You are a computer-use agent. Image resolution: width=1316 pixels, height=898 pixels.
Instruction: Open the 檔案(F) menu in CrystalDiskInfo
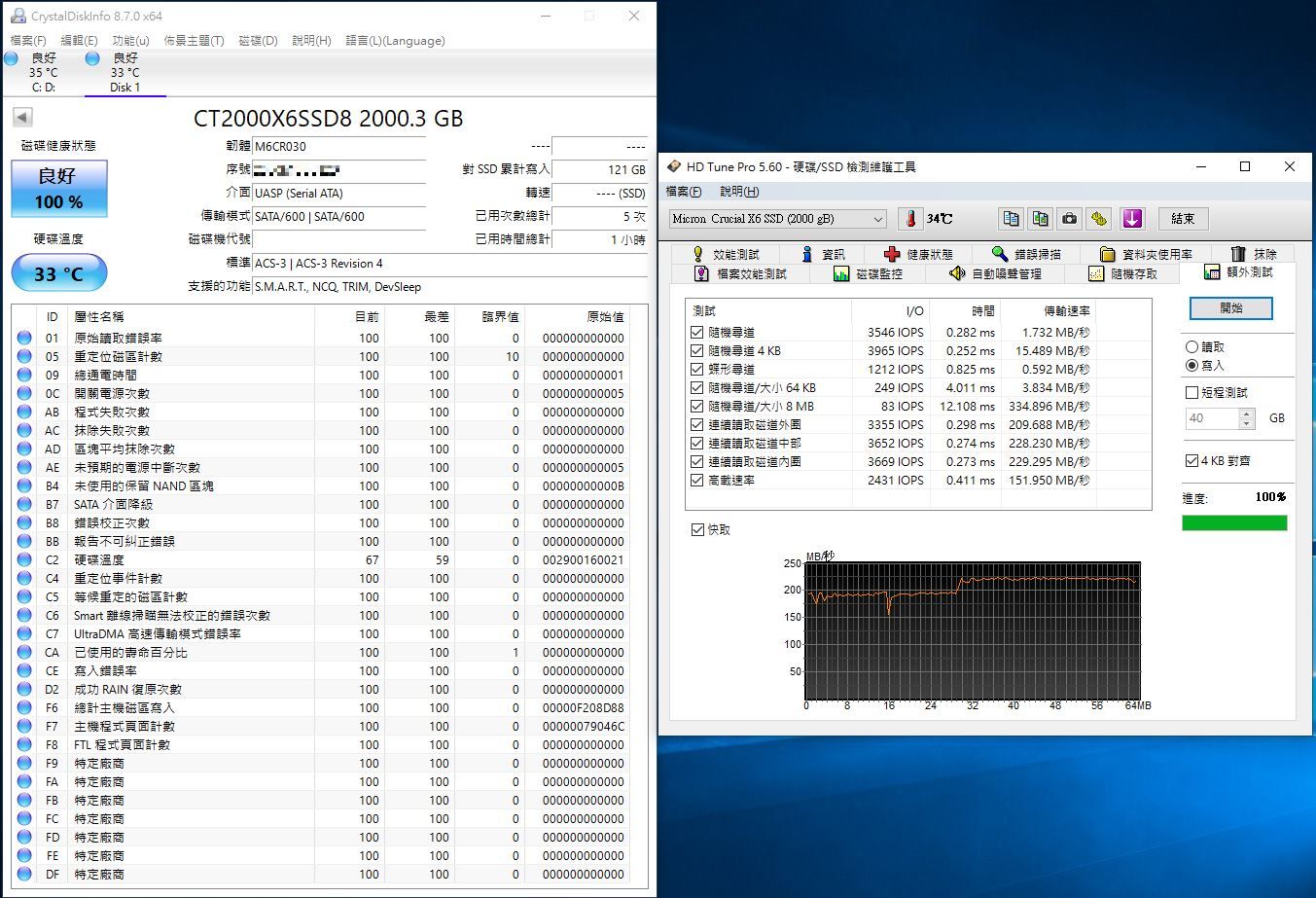(28, 41)
